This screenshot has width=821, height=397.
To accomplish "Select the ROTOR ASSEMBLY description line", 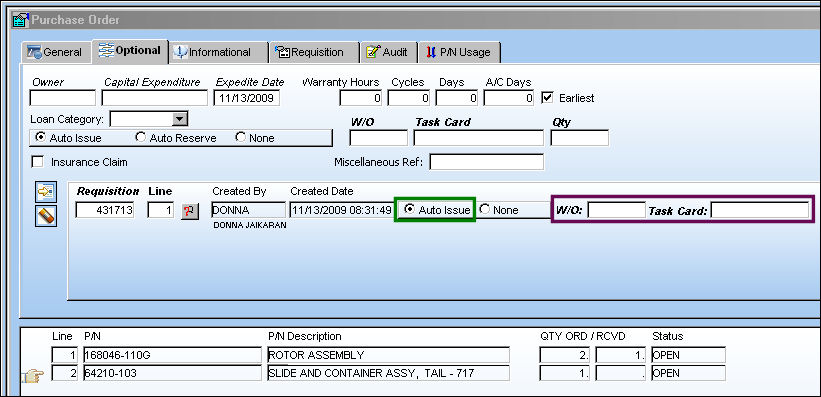I will (x=388, y=355).
